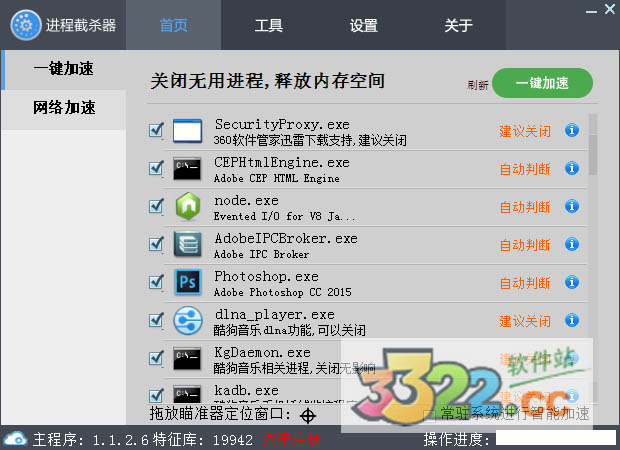Click 自动判断 for node.exe
The image size is (620, 450).
coord(525,207)
